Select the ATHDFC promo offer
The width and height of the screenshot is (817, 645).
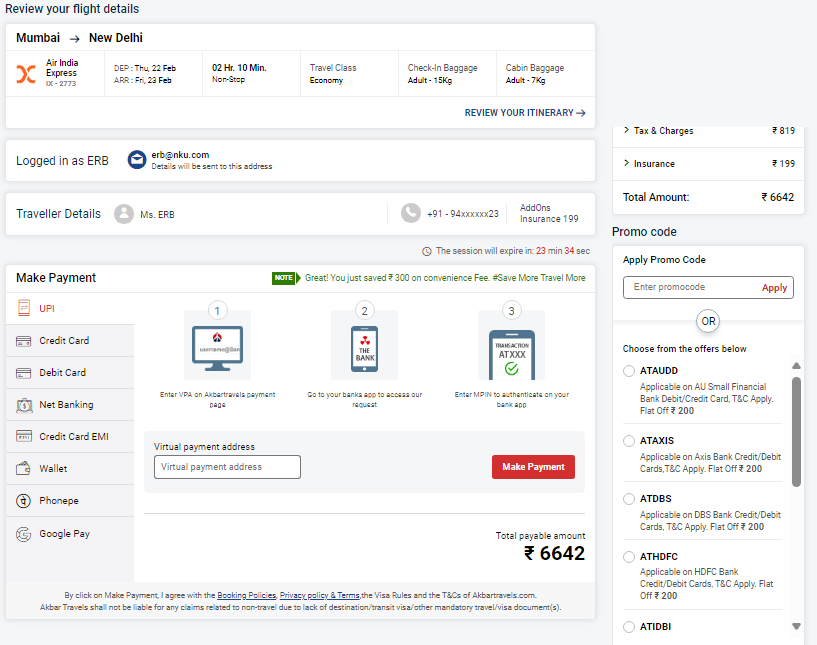tap(629, 557)
